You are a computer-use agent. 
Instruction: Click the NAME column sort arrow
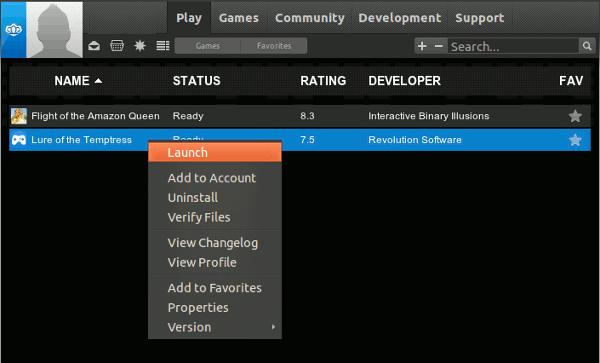click(98, 81)
